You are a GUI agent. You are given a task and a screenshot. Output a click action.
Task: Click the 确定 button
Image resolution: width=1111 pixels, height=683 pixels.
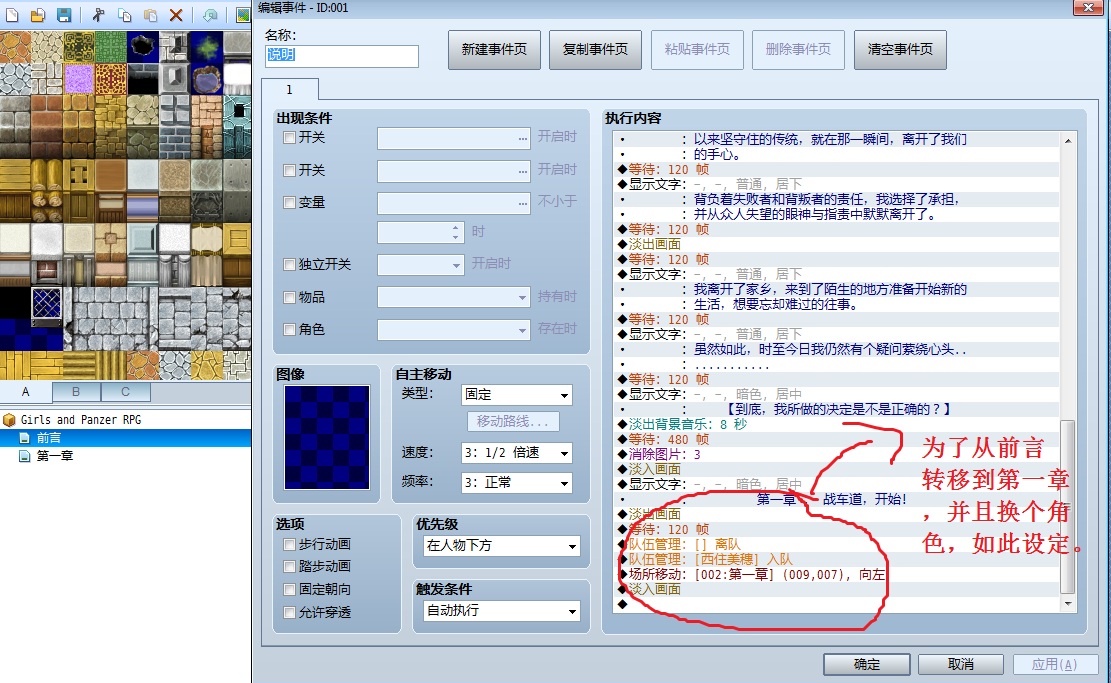[867, 664]
